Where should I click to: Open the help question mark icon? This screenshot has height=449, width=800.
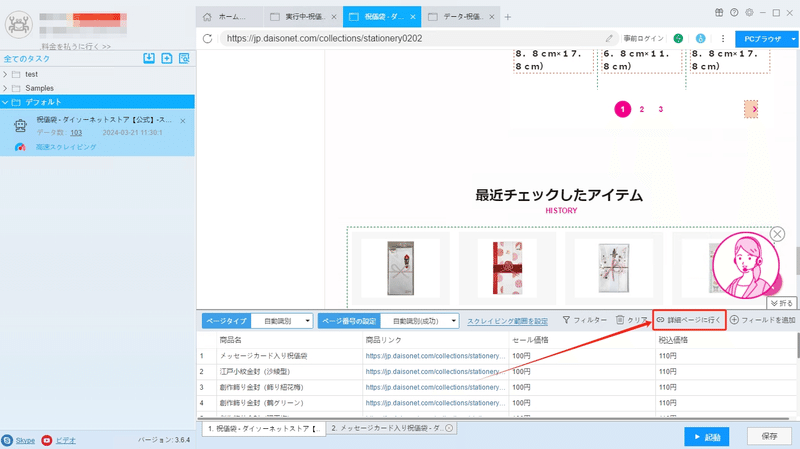click(734, 13)
